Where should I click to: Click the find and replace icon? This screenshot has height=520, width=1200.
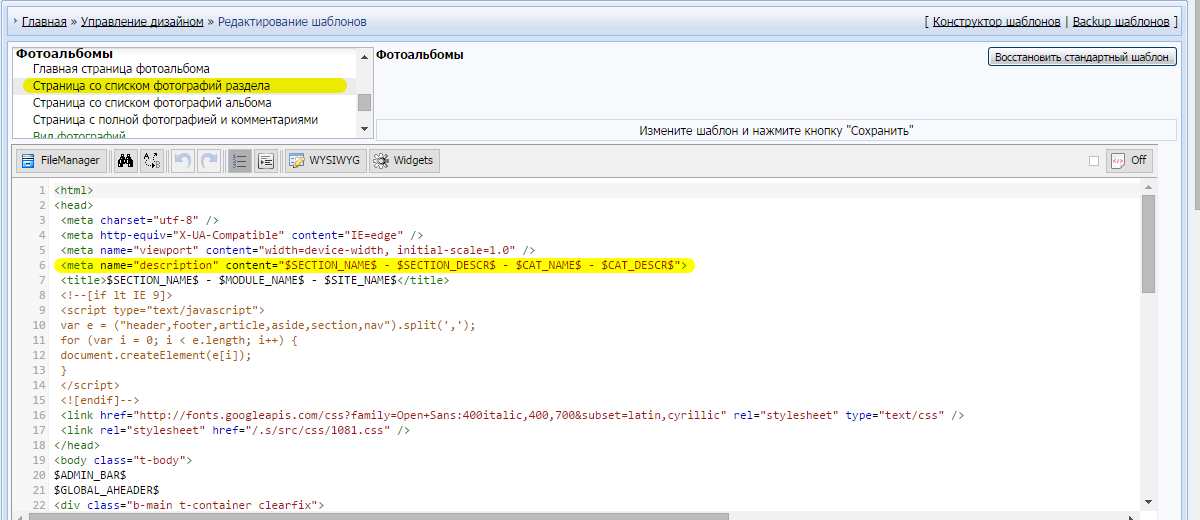(x=151, y=160)
